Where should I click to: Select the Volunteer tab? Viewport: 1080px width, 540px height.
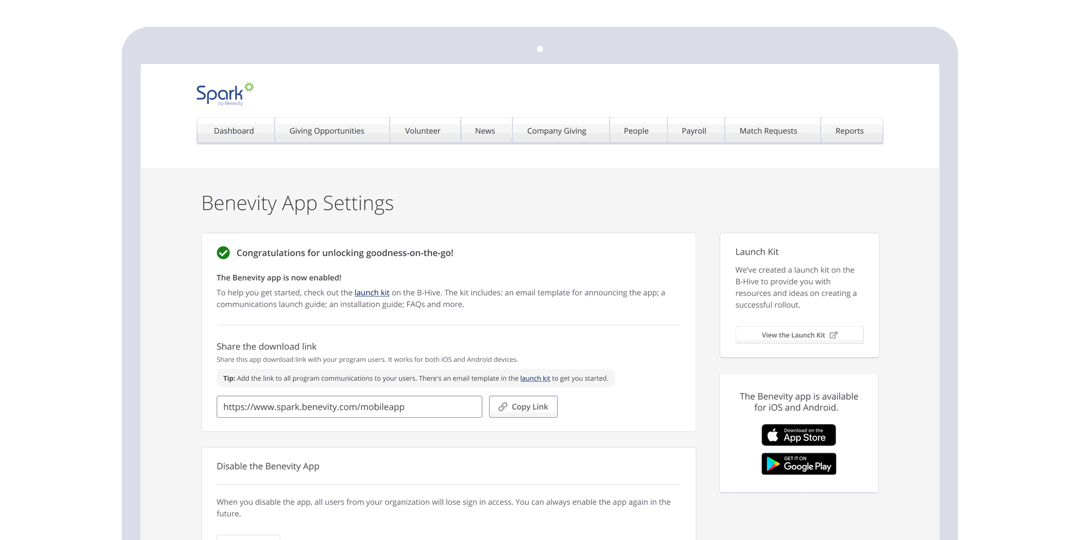coord(422,131)
